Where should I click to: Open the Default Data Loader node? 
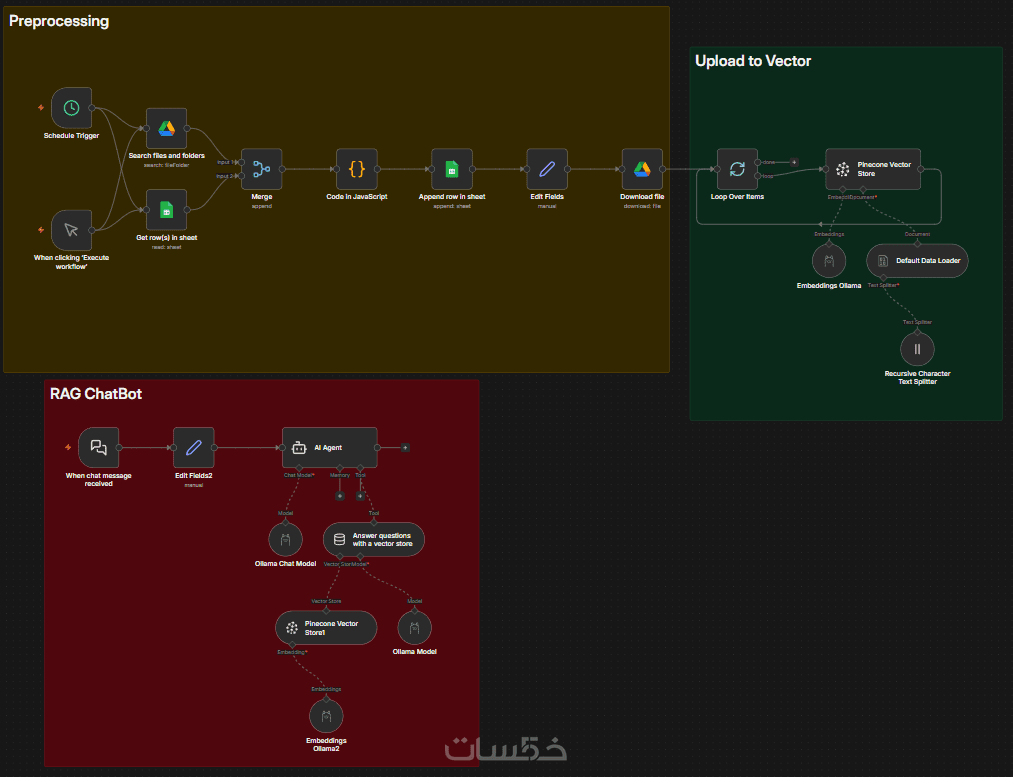917,261
